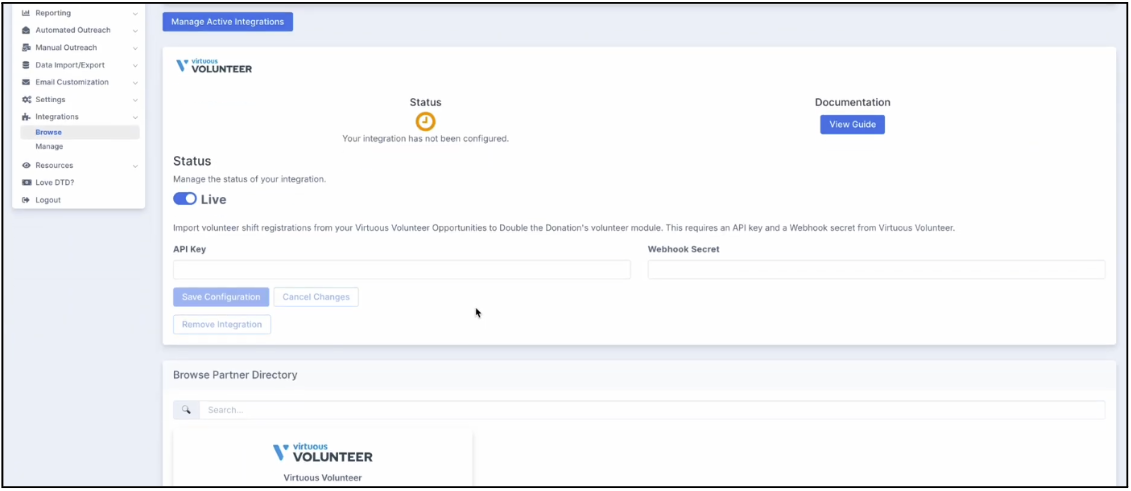Click the Resources eye icon

pos(26,165)
